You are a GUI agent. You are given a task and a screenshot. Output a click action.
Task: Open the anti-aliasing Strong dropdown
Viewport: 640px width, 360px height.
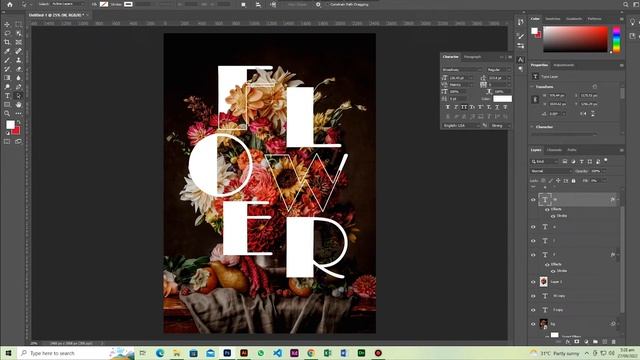(x=500, y=126)
